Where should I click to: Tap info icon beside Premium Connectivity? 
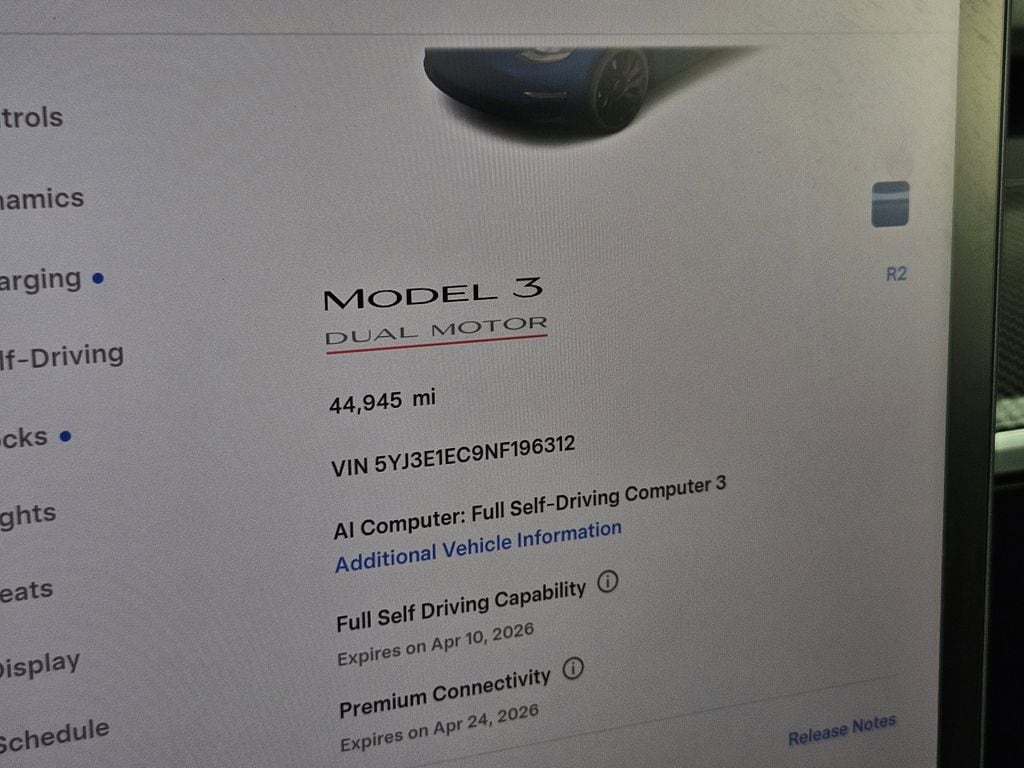573,668
